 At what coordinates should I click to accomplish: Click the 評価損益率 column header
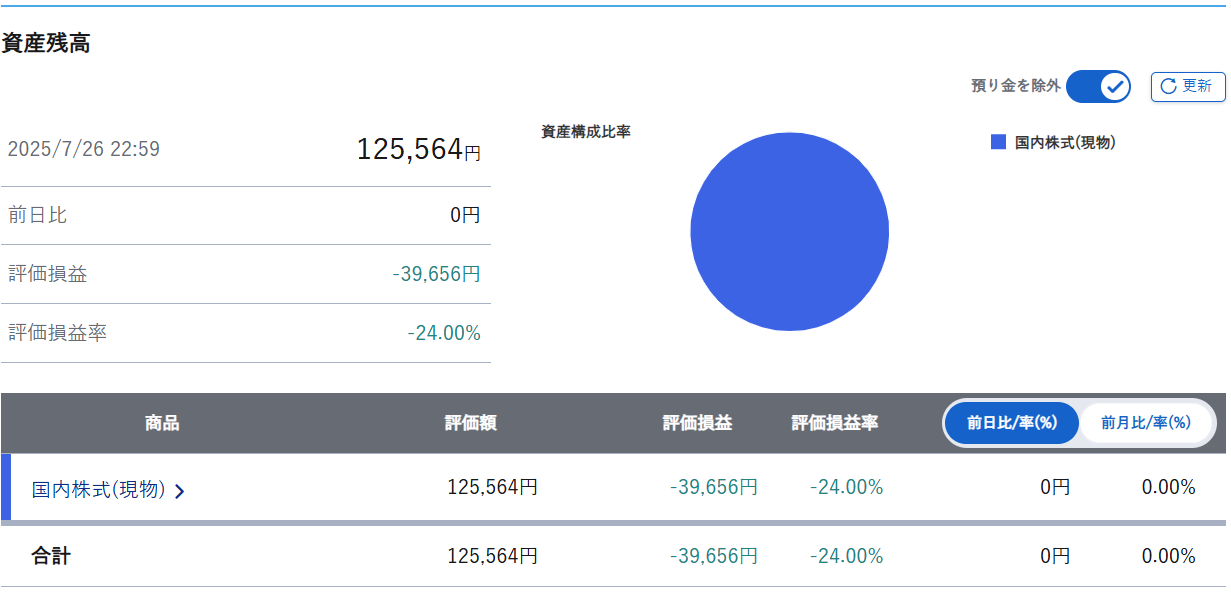[x=835, y=423]
